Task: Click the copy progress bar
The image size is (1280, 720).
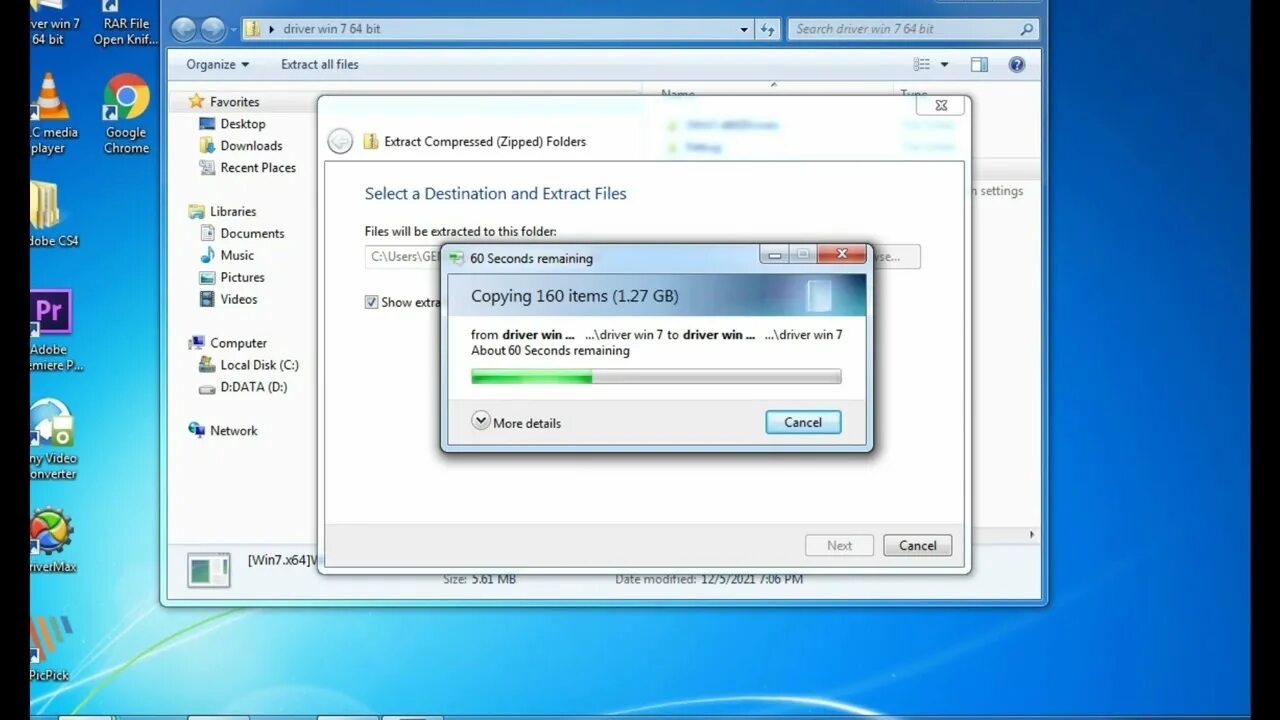Action: pos(656,377)
